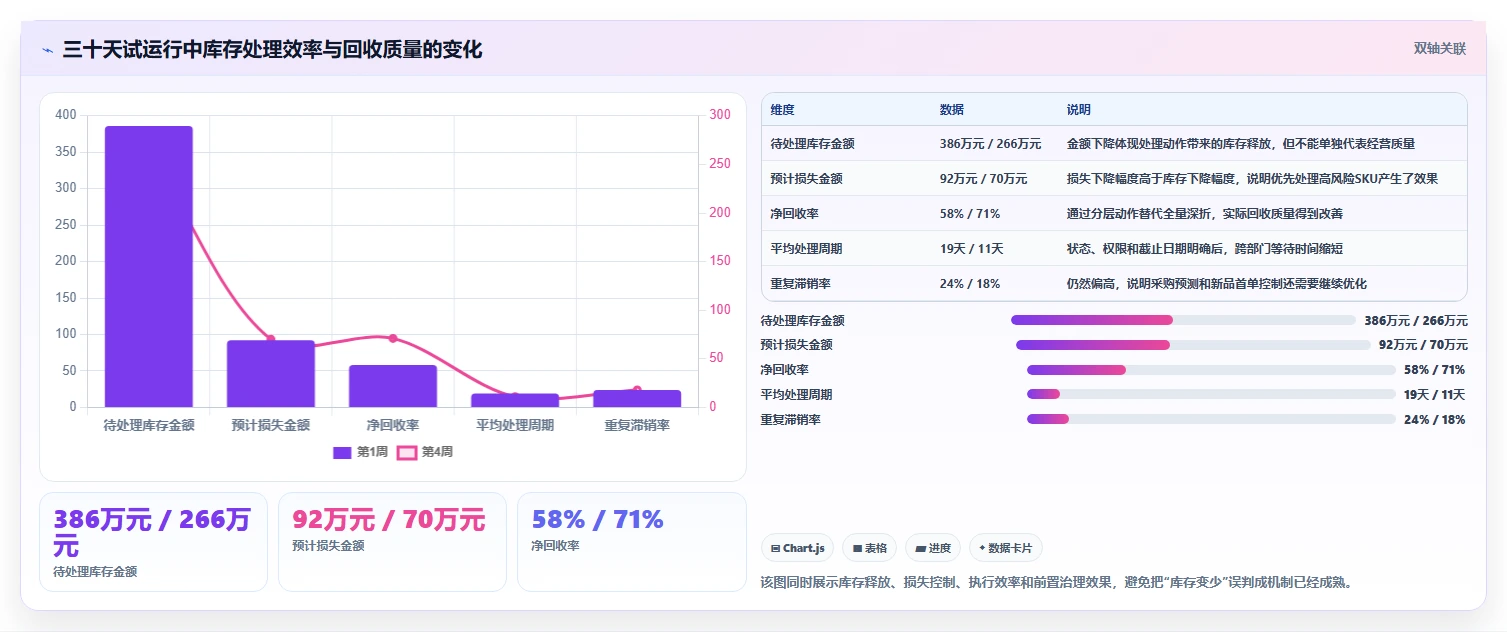Click the 24% / 18% value beside progress bar
Image resolution: width=1507 pixels, height=632 pixels.
[x=1434, y=420]
